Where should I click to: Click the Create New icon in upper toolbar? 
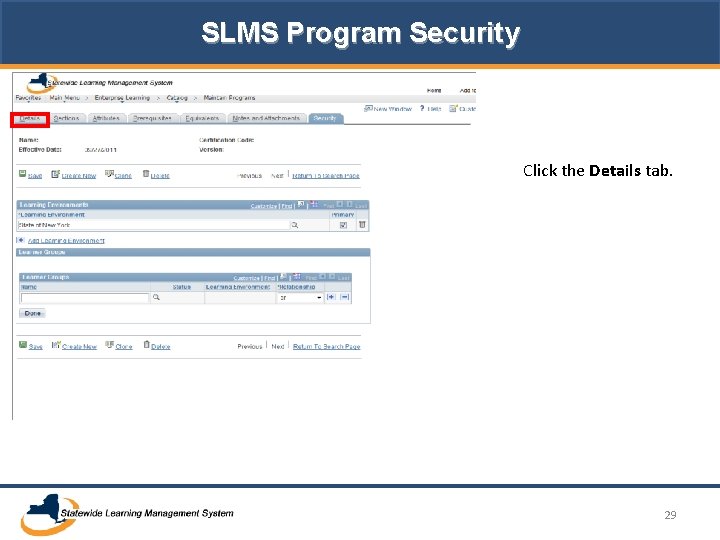[x=56, y=174]
